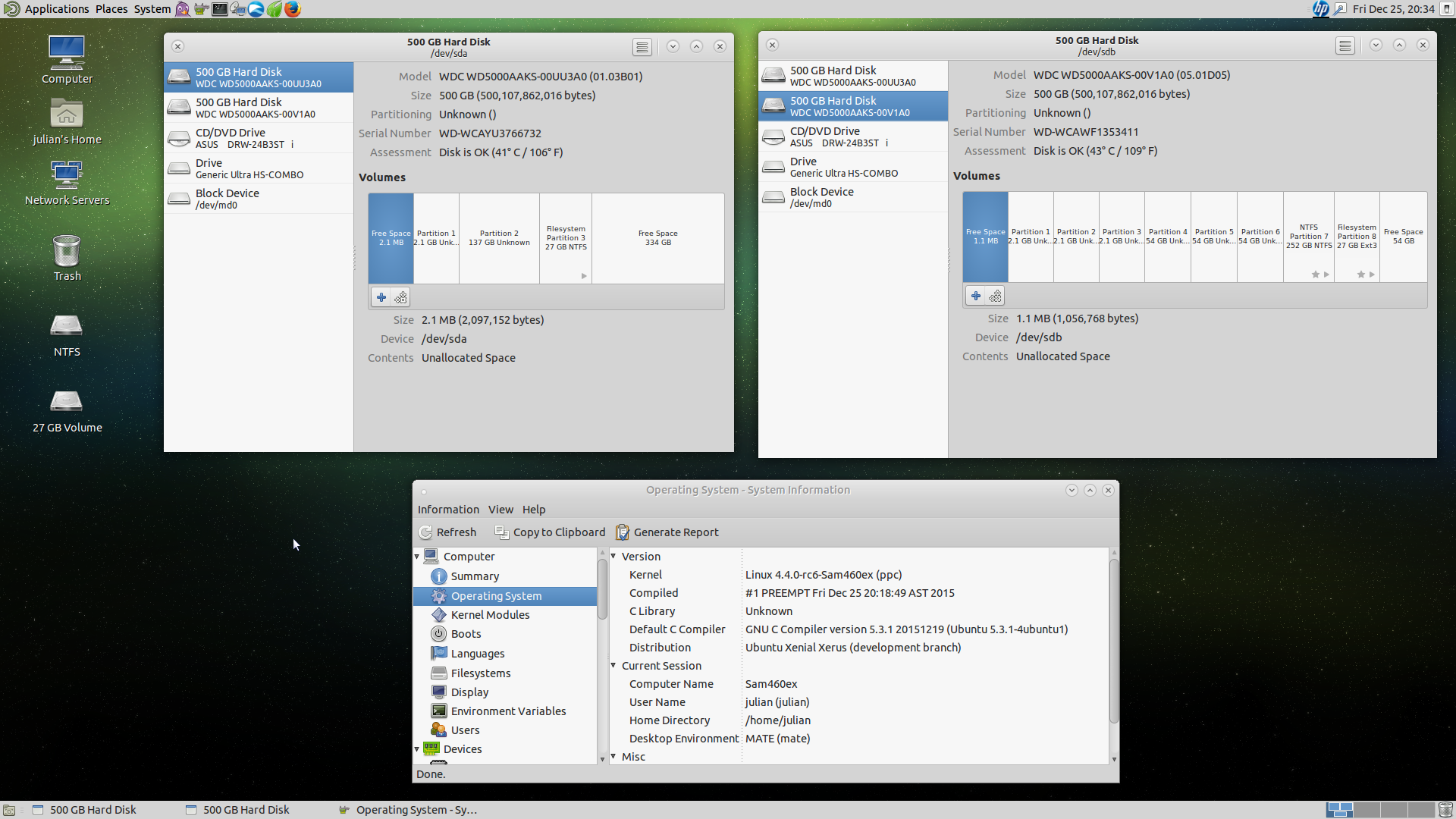The height and width of the screenshot is (819, 1456).
Task: Click the Generate Report toolbar button
Action: (x=667, y=532)
